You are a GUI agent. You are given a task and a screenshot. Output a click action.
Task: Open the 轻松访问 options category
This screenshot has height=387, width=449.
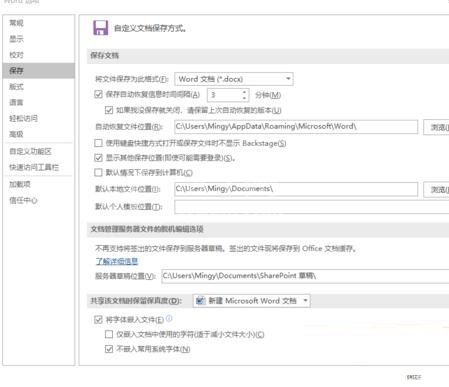coord(23,118)
